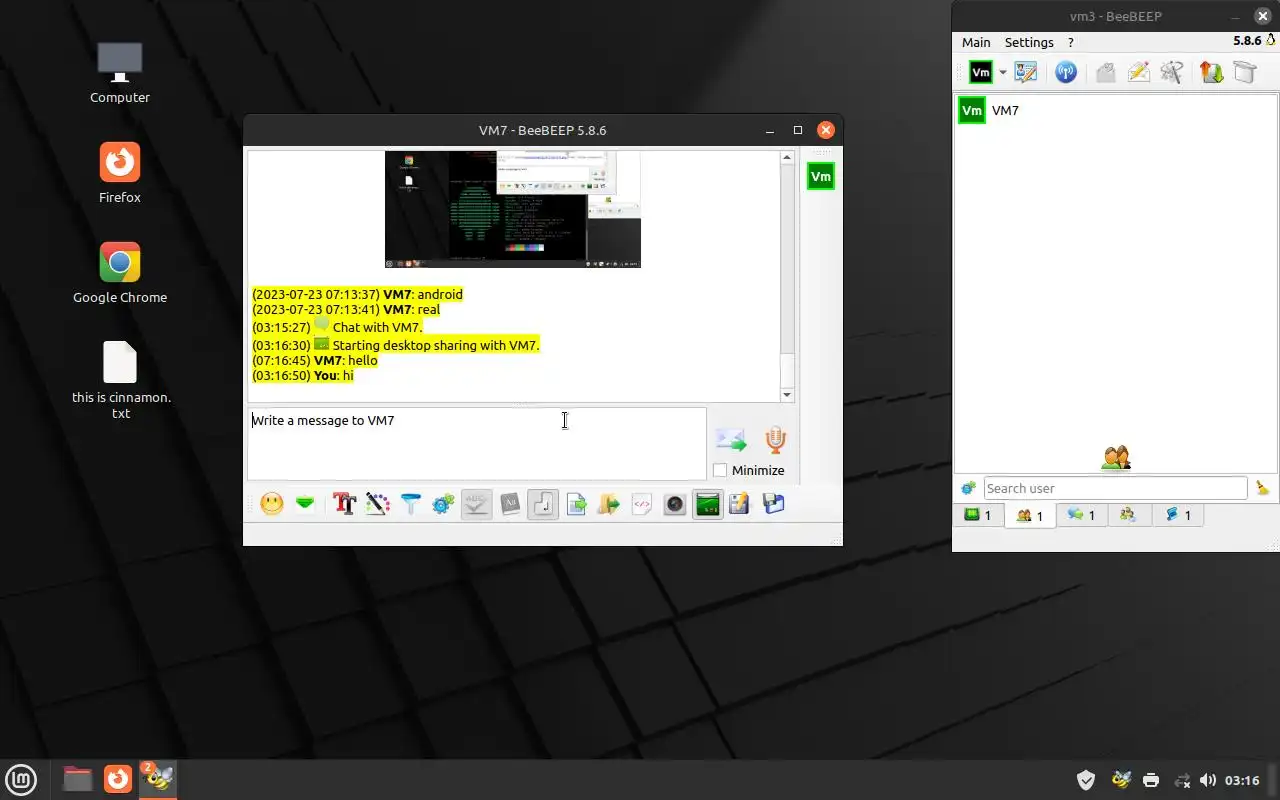Click the blue broadcast network icon
This screenshot has width=1280, height=800.
(x=1066, y=72)
